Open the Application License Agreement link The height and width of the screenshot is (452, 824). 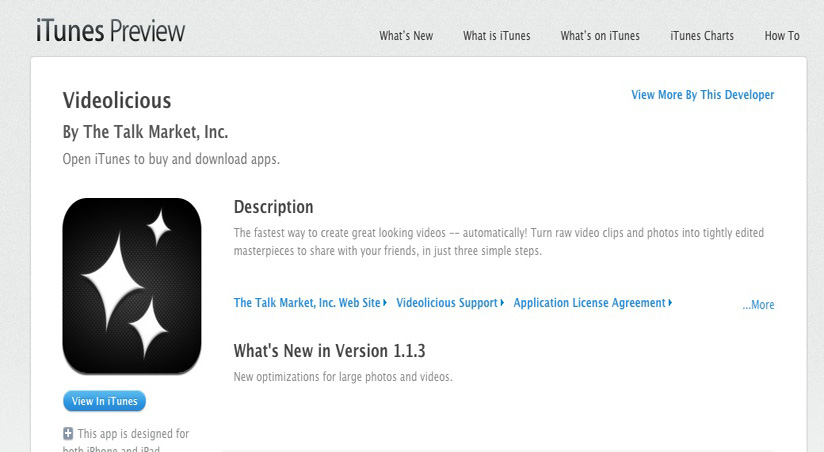tap(593, 303)
